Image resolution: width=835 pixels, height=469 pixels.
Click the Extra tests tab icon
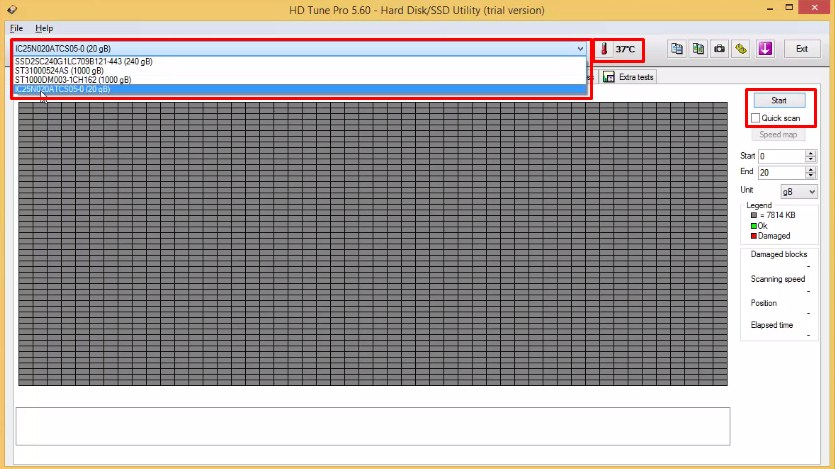(x=609, y=77)
